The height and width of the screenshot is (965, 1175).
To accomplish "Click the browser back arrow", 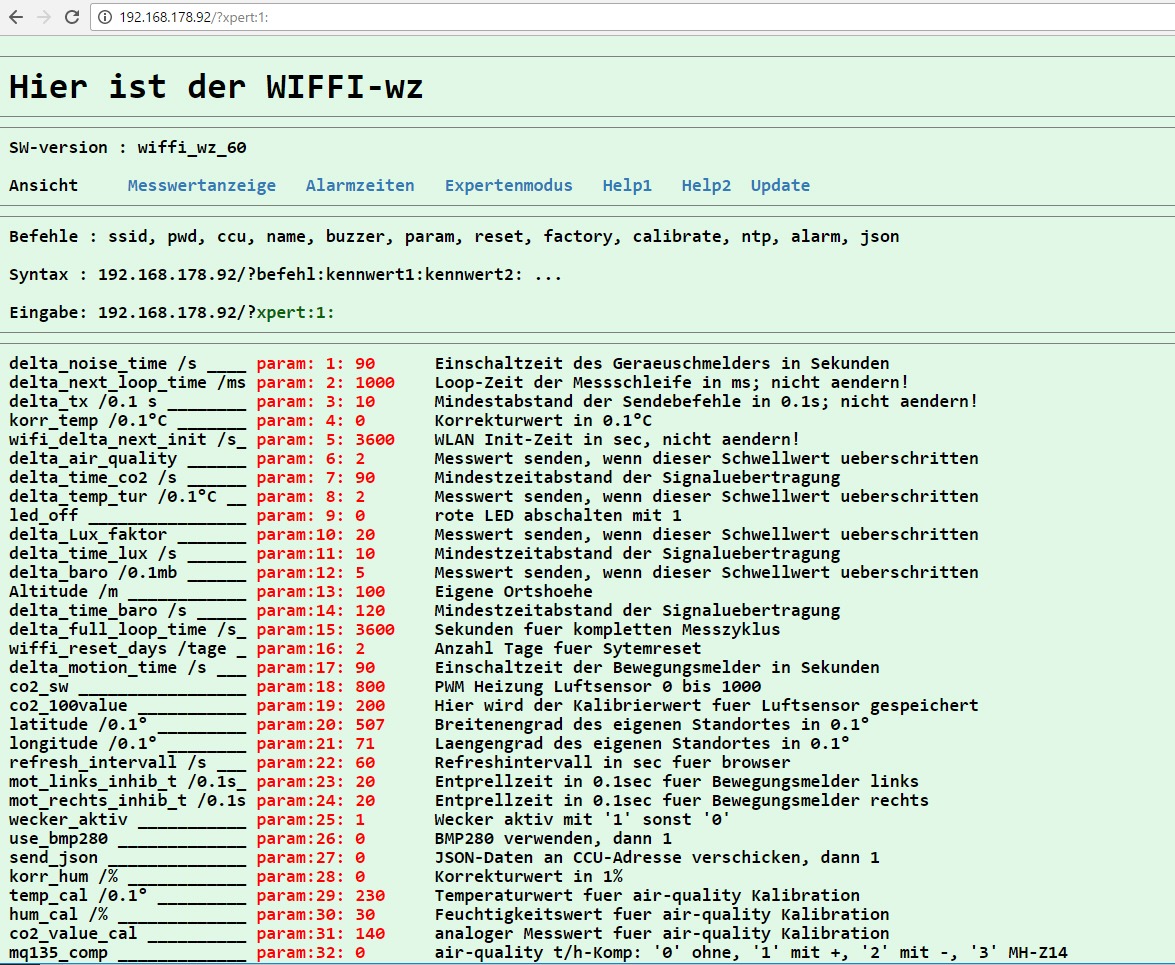I will point(16,17).
